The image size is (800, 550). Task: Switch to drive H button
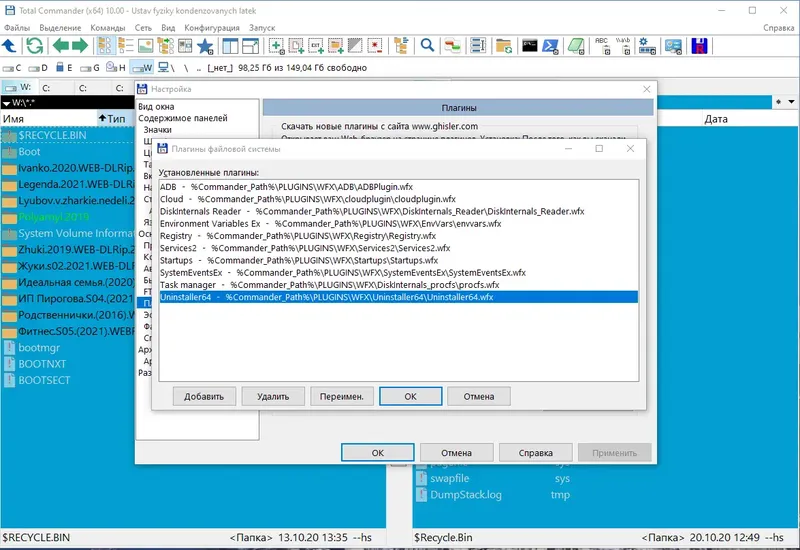coord(116,68)
